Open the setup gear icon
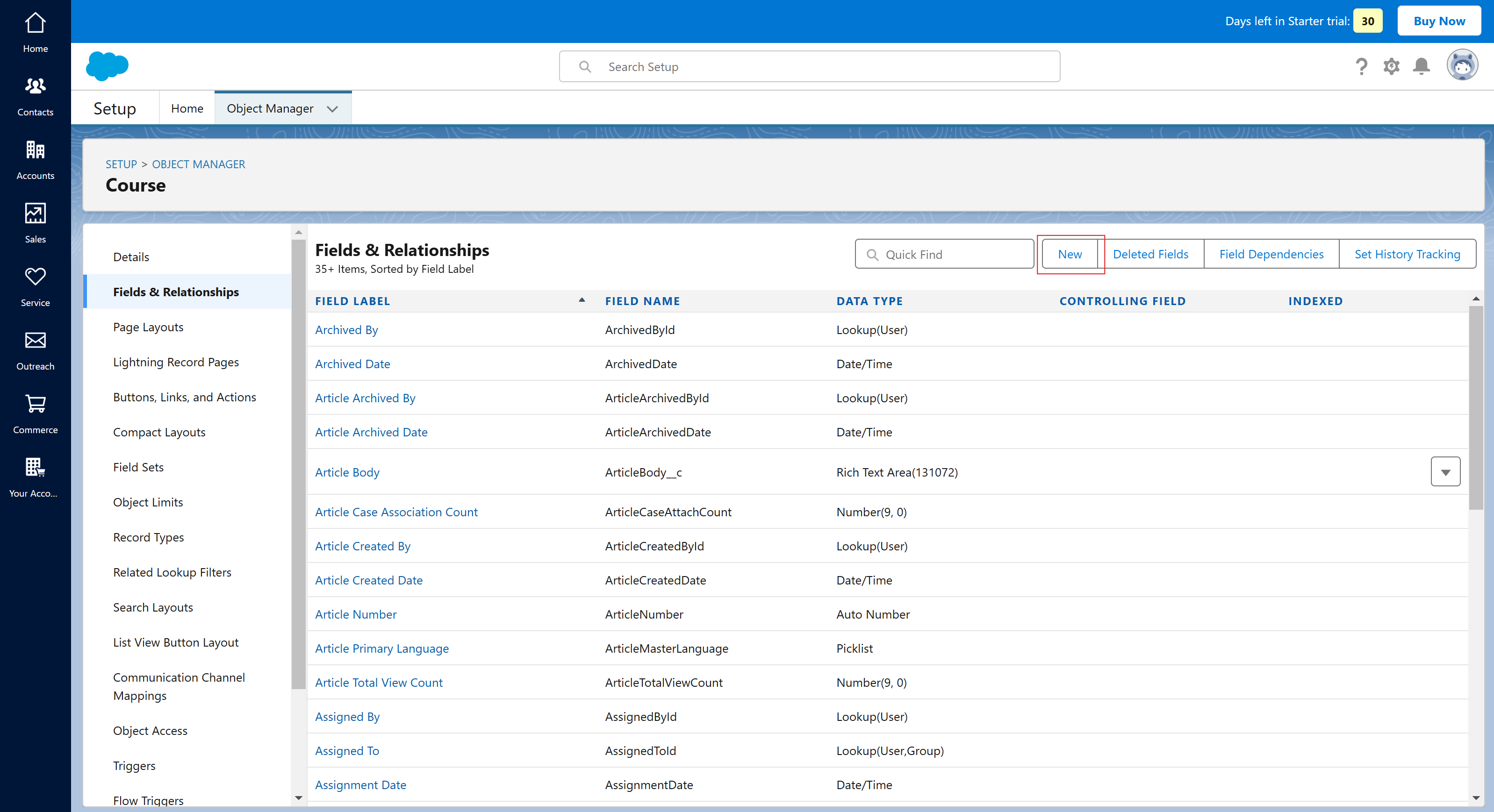This screenshot has width=1494, height=812. pos(1391,67)
